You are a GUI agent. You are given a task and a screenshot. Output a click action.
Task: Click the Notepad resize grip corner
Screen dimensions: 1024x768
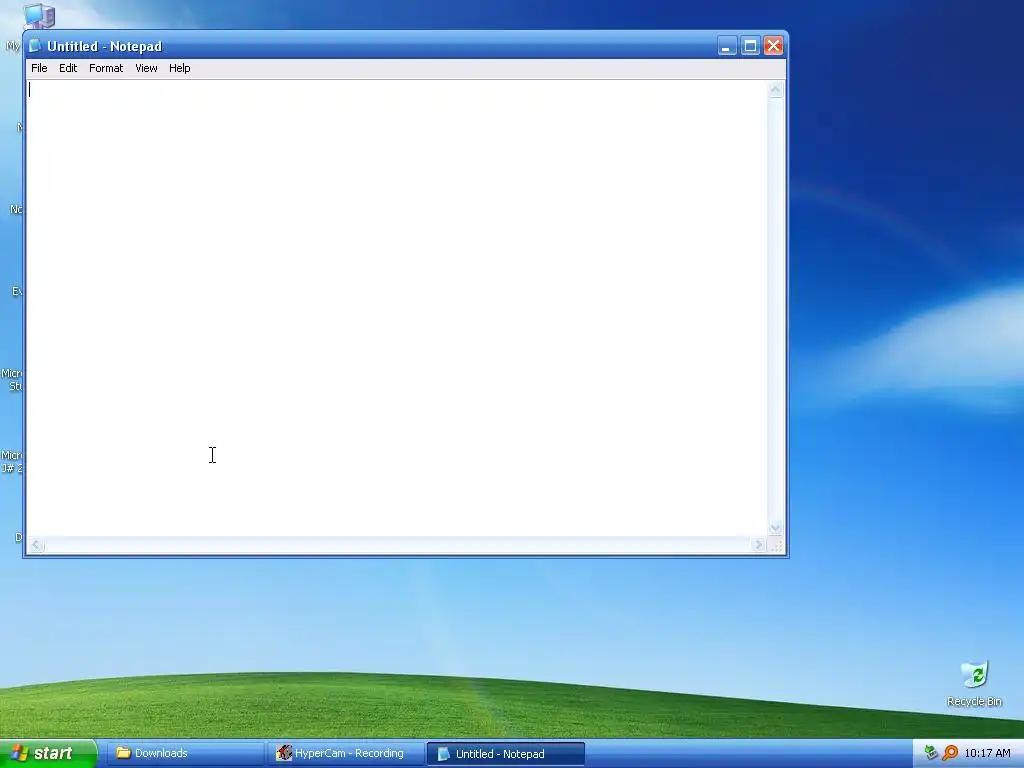pos(776,546)
